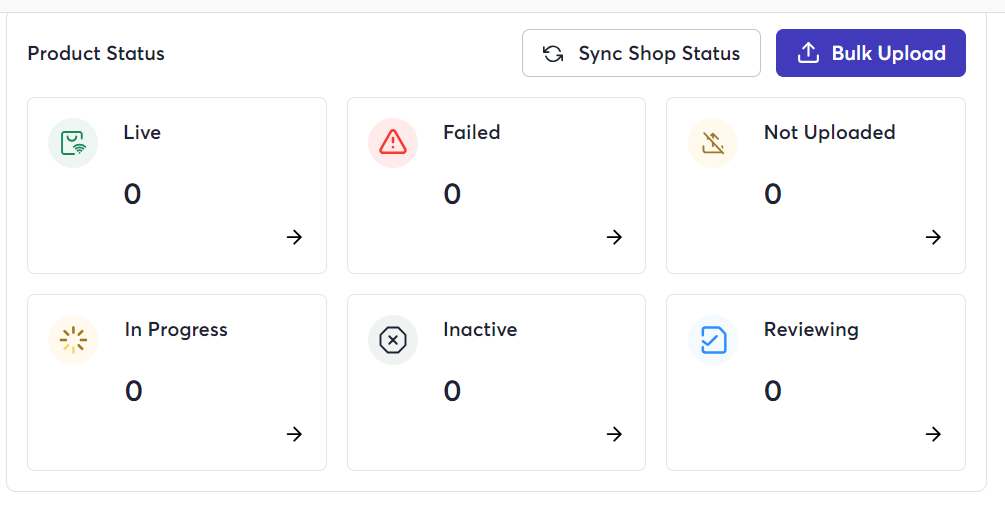The height and width of the screenshot is (516, 1005).
Task: Click the upload icon in Bulk Upload
Action: [x=808, y=53]
